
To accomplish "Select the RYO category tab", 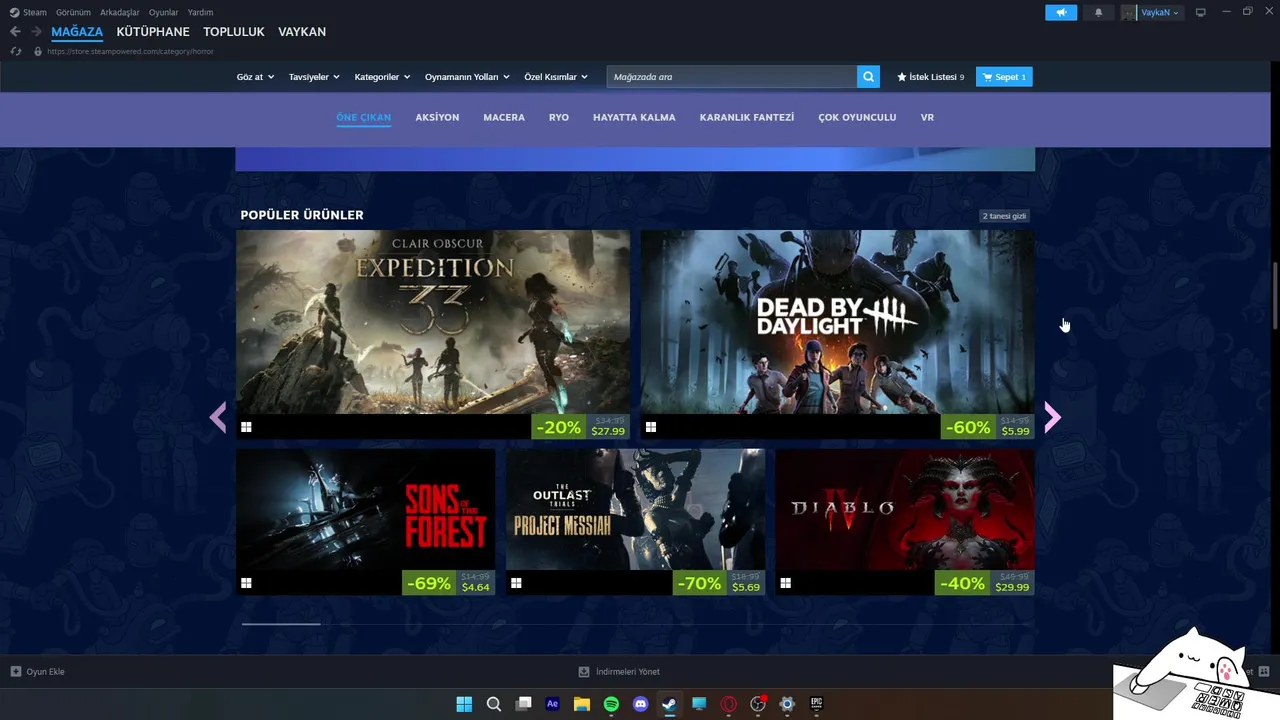I will click(x=559, y=117).
